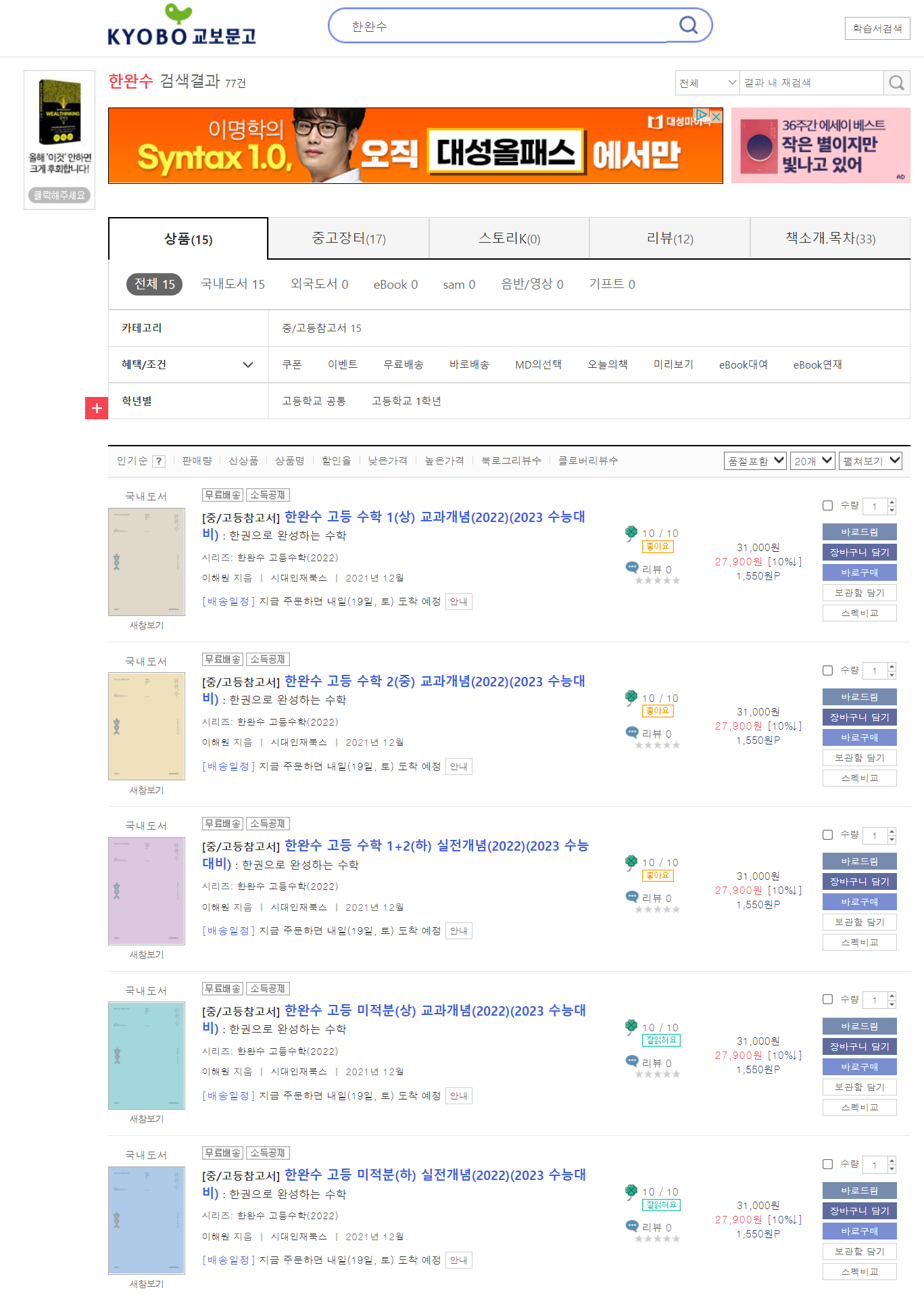Click the clover rating icon for 수학 2(중)
Viewport: 924px width, 1297px height.
click(631, 697)
